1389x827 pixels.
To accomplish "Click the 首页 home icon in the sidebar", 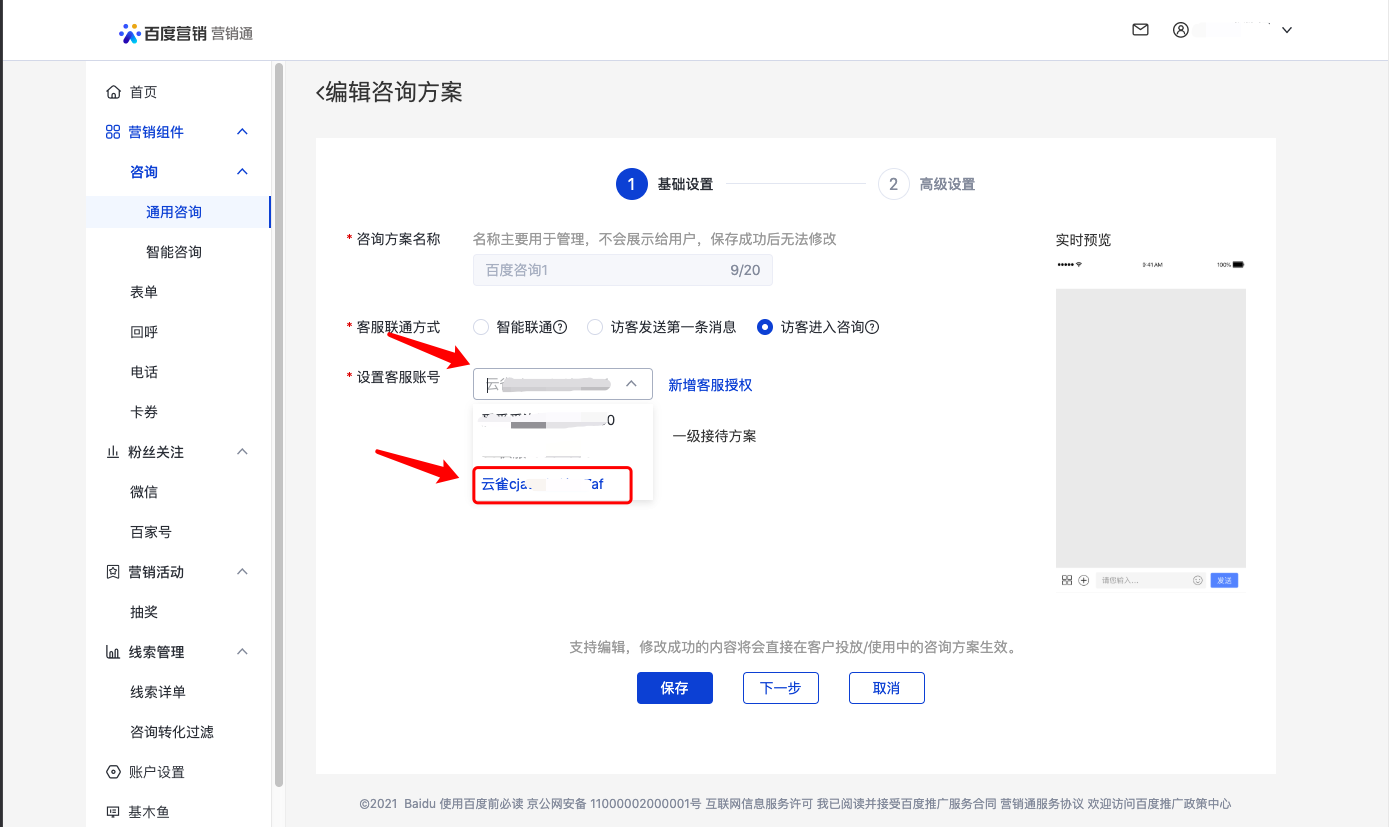I will (x=115, y=91).
